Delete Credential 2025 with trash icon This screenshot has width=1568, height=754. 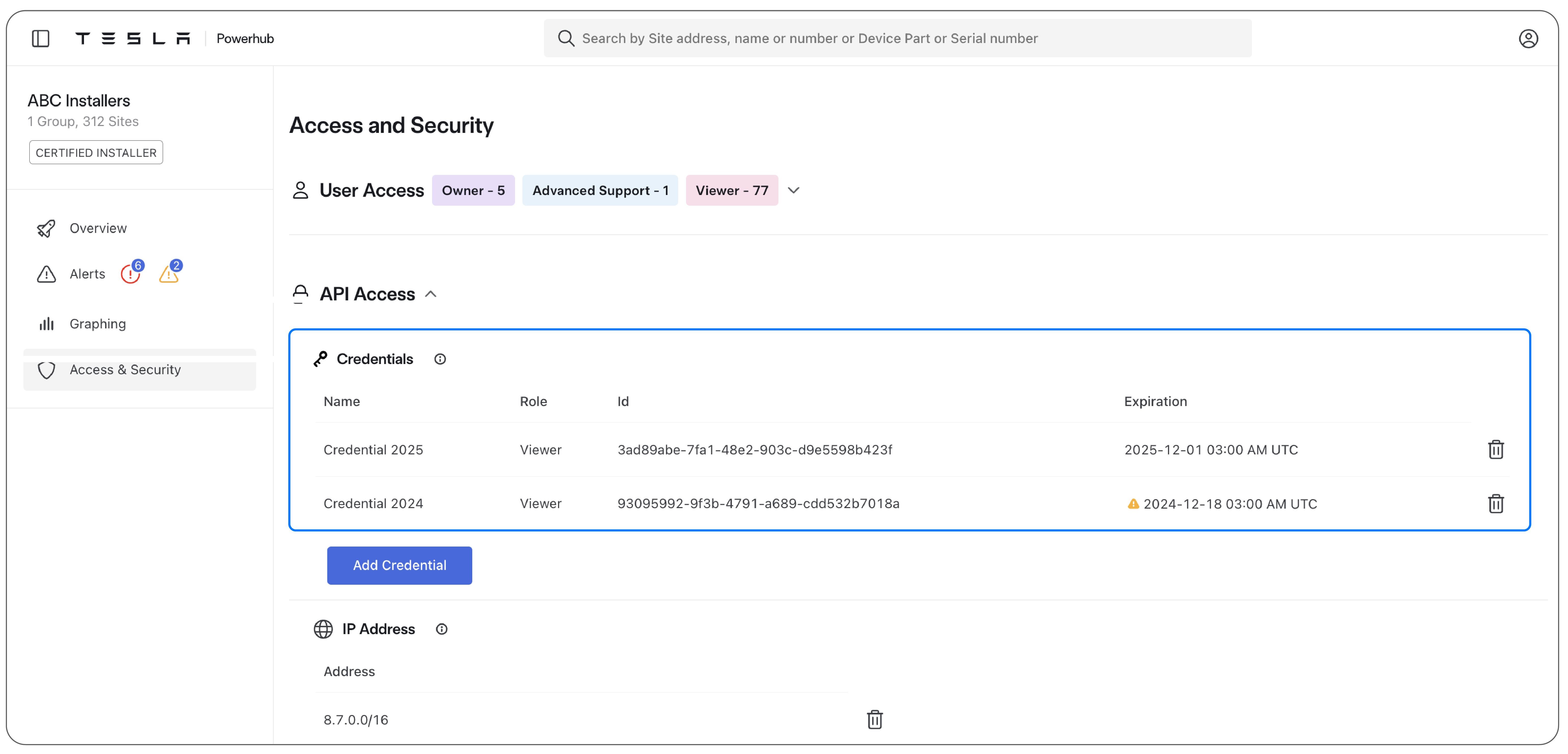[1495, 450]
